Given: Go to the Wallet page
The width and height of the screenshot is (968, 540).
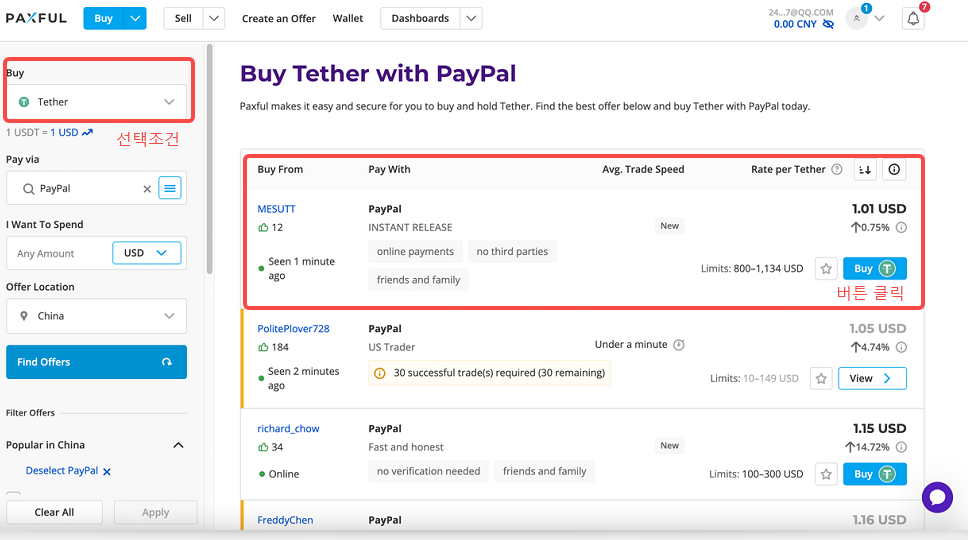Looking at the screenshot, I should [x=348, y=19].
